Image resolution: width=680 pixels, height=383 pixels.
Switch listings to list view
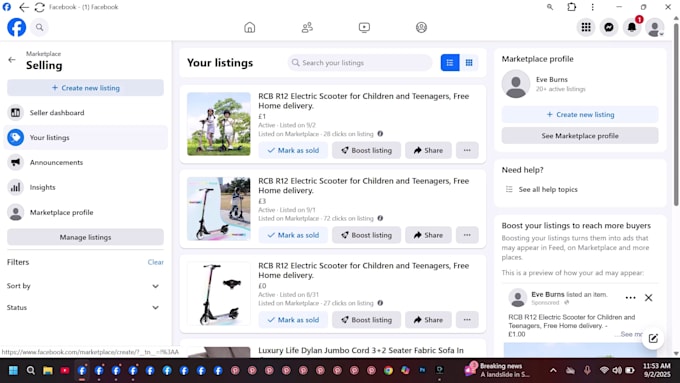click(x=450, y=63)
